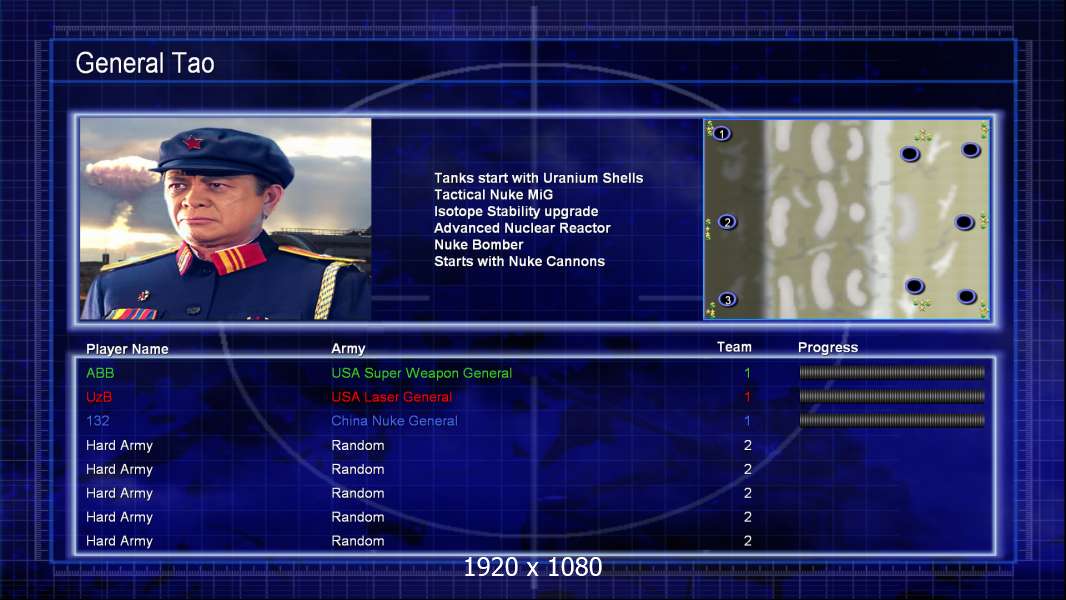Click the battlefield minimap preview
1066x600 pixels.
point(846,219)
